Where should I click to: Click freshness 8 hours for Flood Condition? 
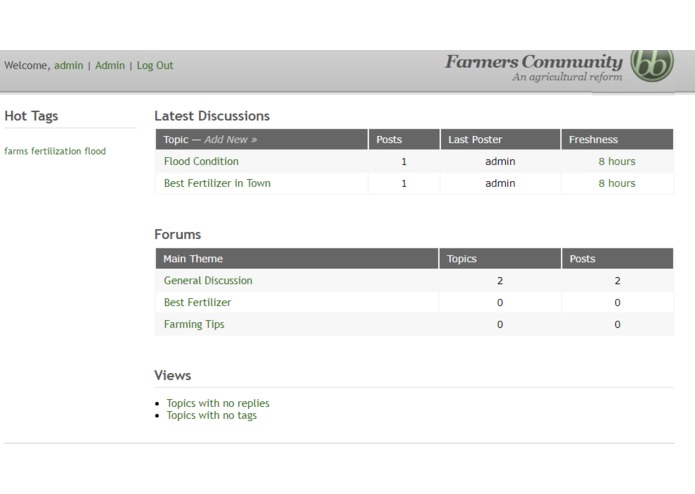pos(617,161)
